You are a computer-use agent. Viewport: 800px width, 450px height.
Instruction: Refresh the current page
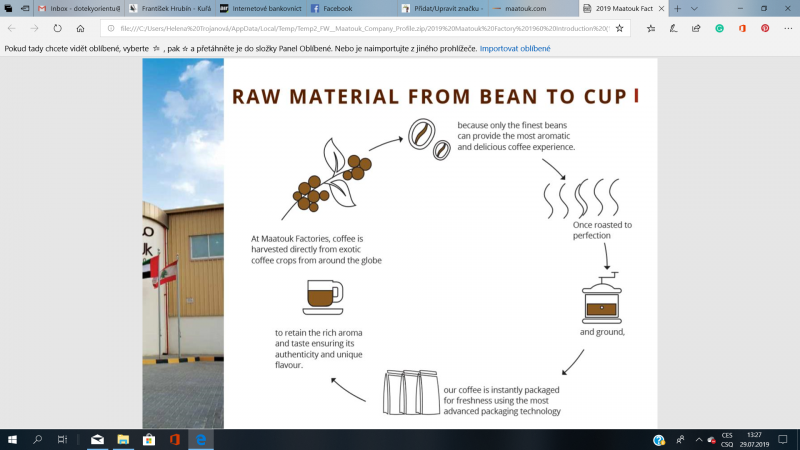click(x=57, y=29)
